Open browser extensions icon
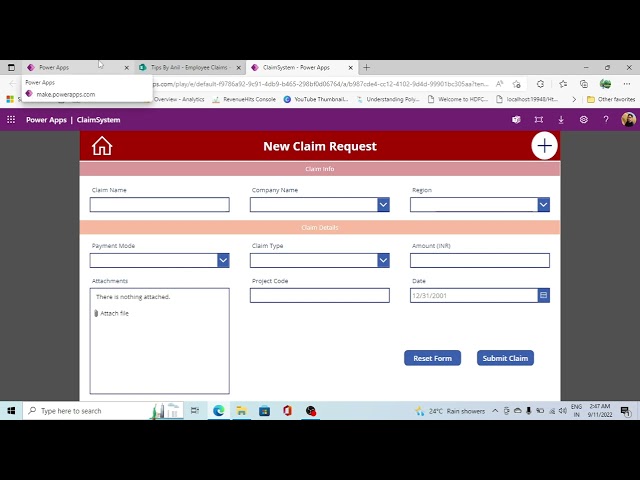 tap(540, 84)
